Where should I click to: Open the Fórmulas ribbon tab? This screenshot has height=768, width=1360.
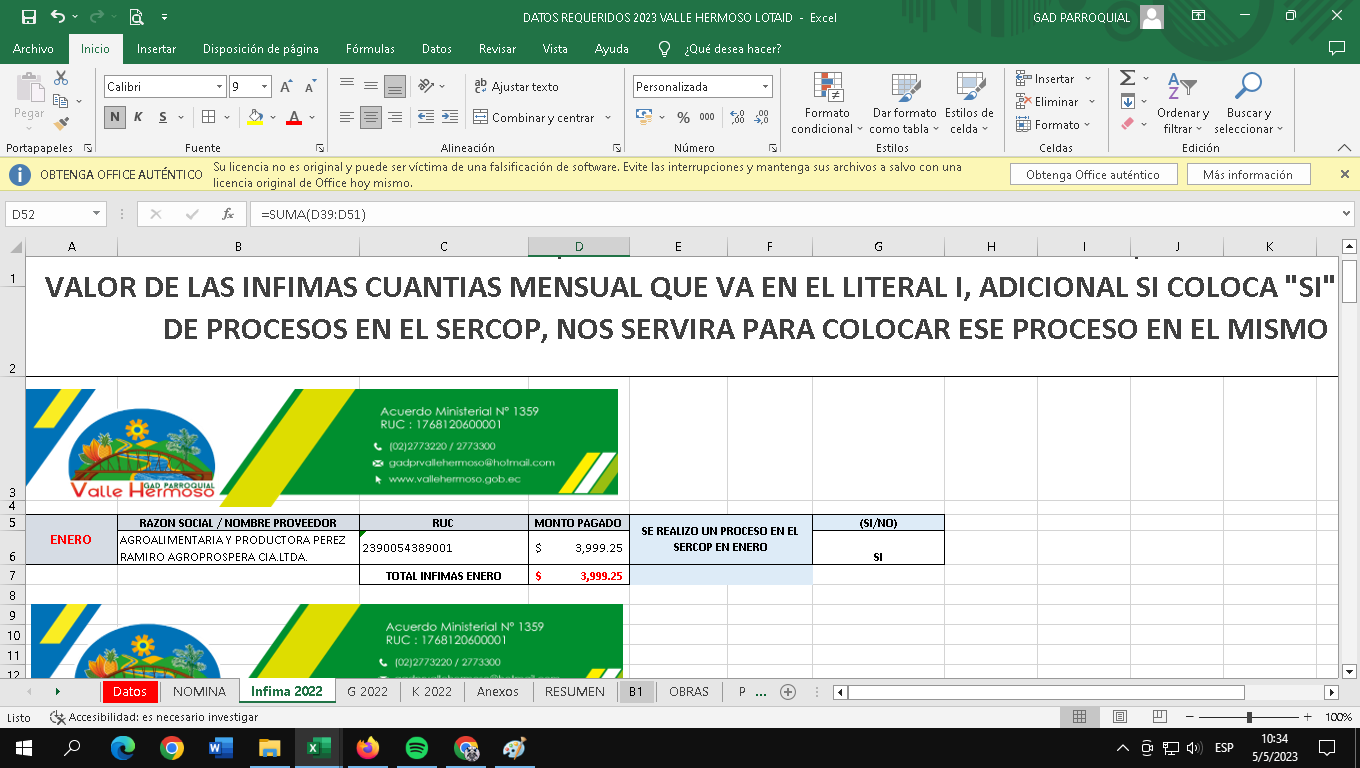coord(370,48)
